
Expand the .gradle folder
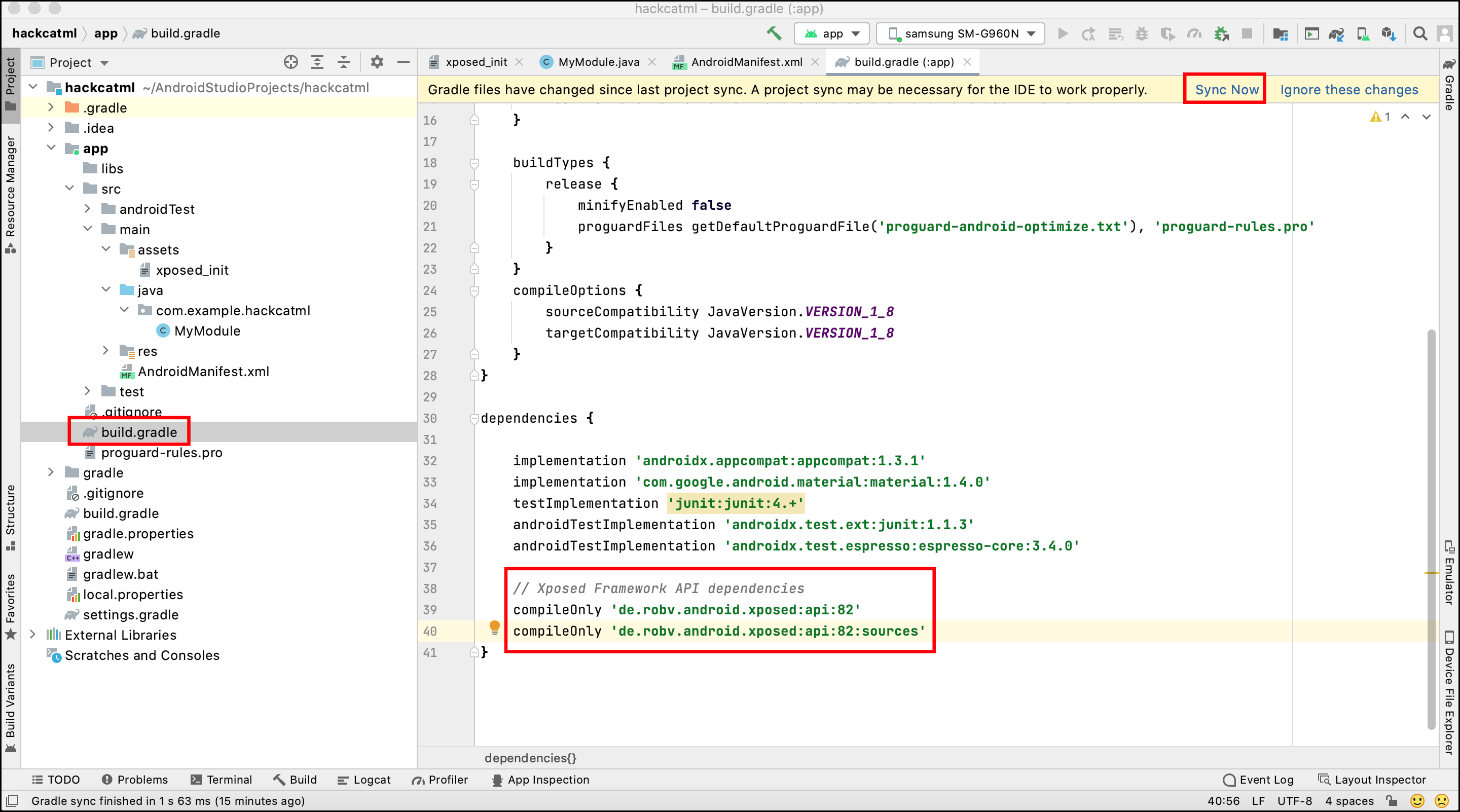coord(51,107)
